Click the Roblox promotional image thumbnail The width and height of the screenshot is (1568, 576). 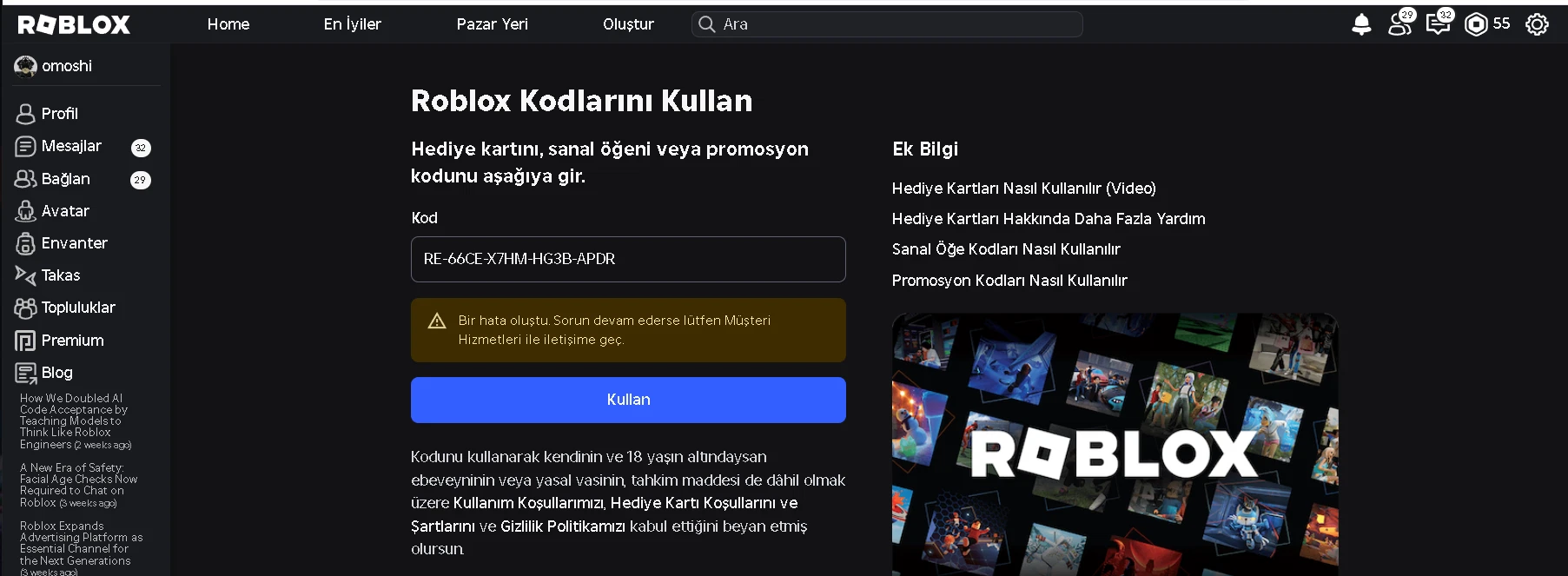[x=1115, y=444]
